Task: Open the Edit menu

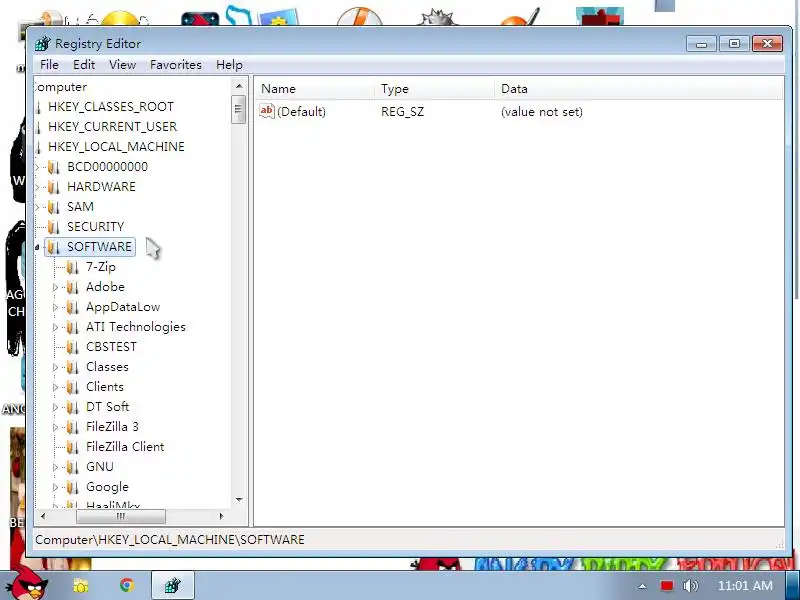Action: click(84, 65)
